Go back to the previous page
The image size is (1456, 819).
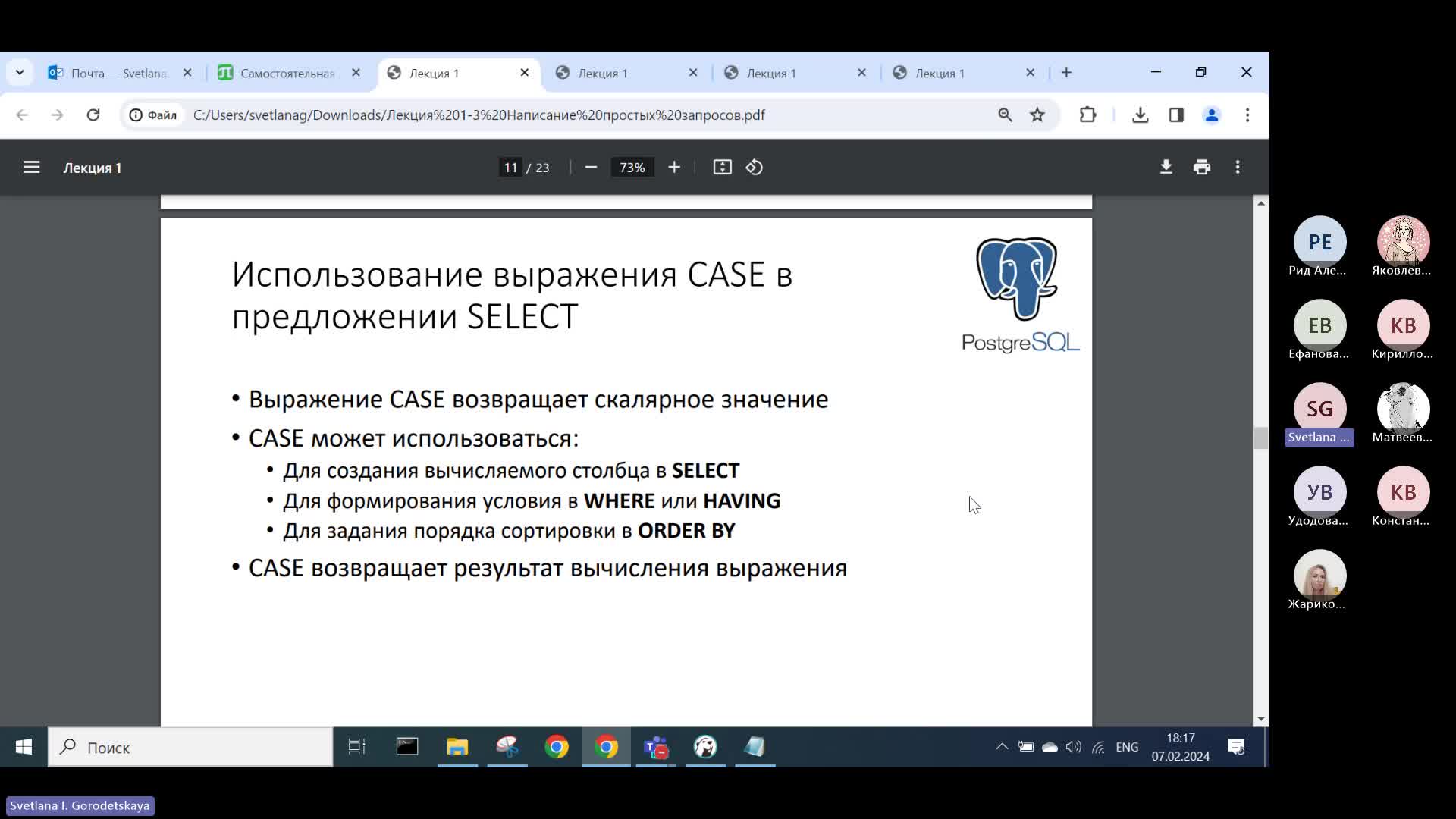pyautogui.click(x=22, y=115)
